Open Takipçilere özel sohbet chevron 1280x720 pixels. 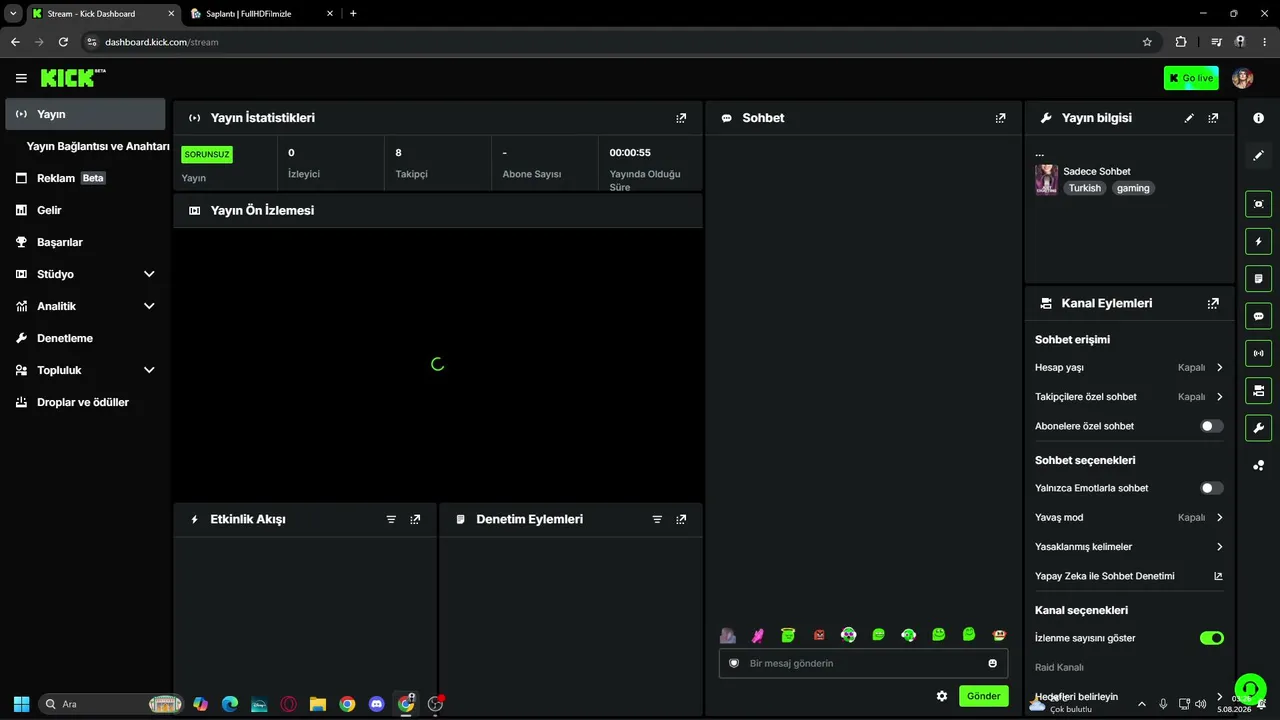(1219, 397)
